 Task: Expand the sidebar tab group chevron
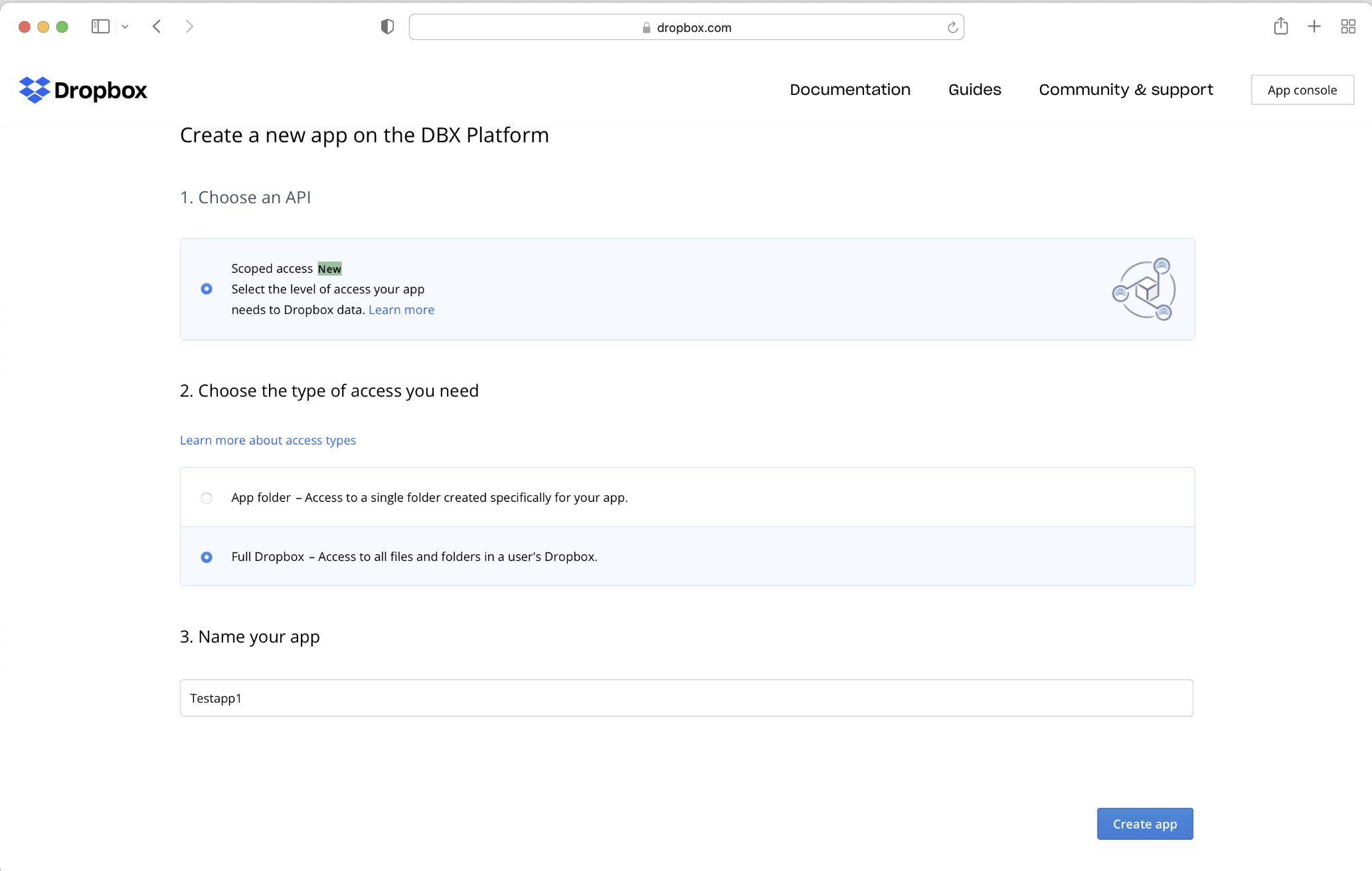click(125, 27)
